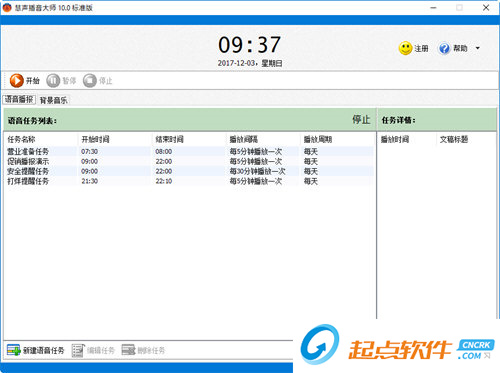Image resolution: width=500 pixels, height=373 pixels.
Task: Click the 停止 status label in list header
Action: coord(361,119)
